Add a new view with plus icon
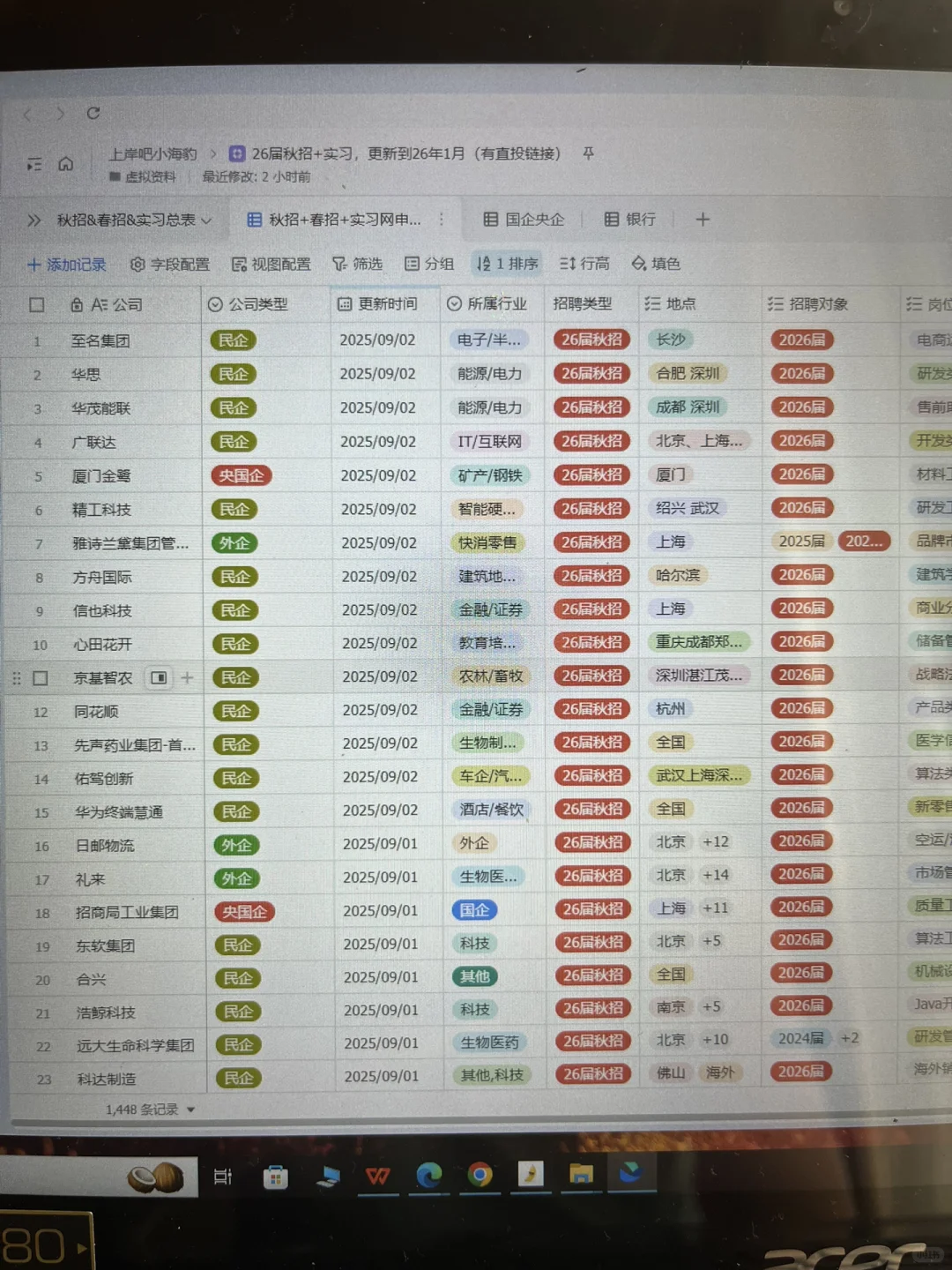This screenshot has height=1270, width=952. point(703,219)
